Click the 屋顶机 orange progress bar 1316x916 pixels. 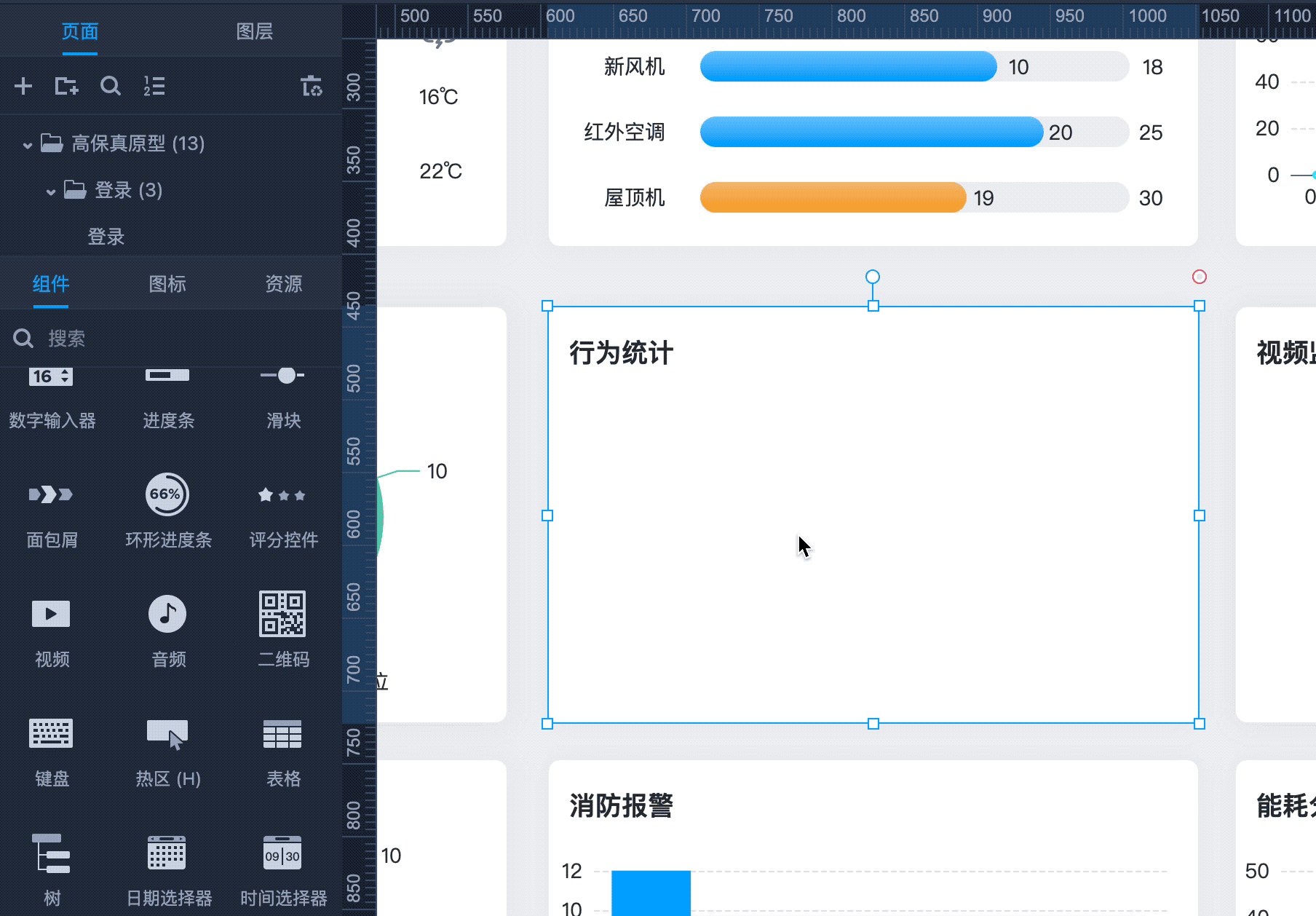coord(833,197)
